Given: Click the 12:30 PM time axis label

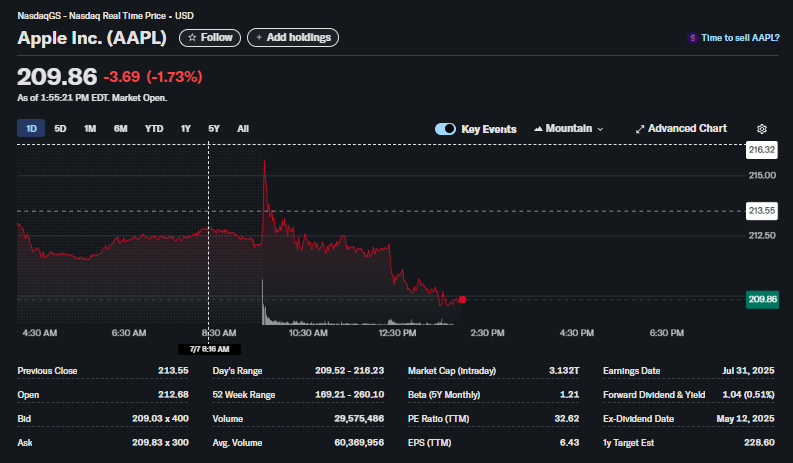Looking at the screenshot, I should click(x=398, y=333).
